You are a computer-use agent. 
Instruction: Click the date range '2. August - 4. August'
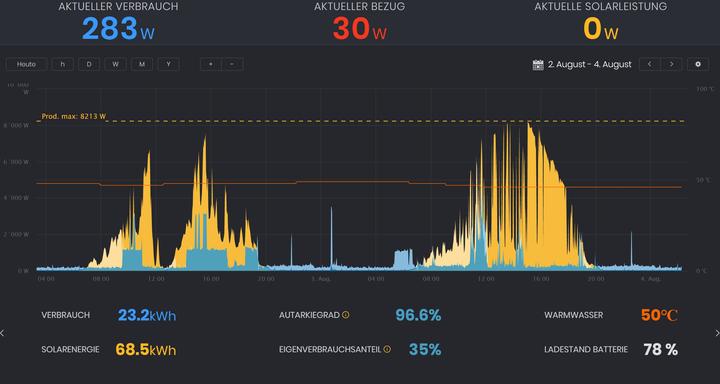[590, 65]
